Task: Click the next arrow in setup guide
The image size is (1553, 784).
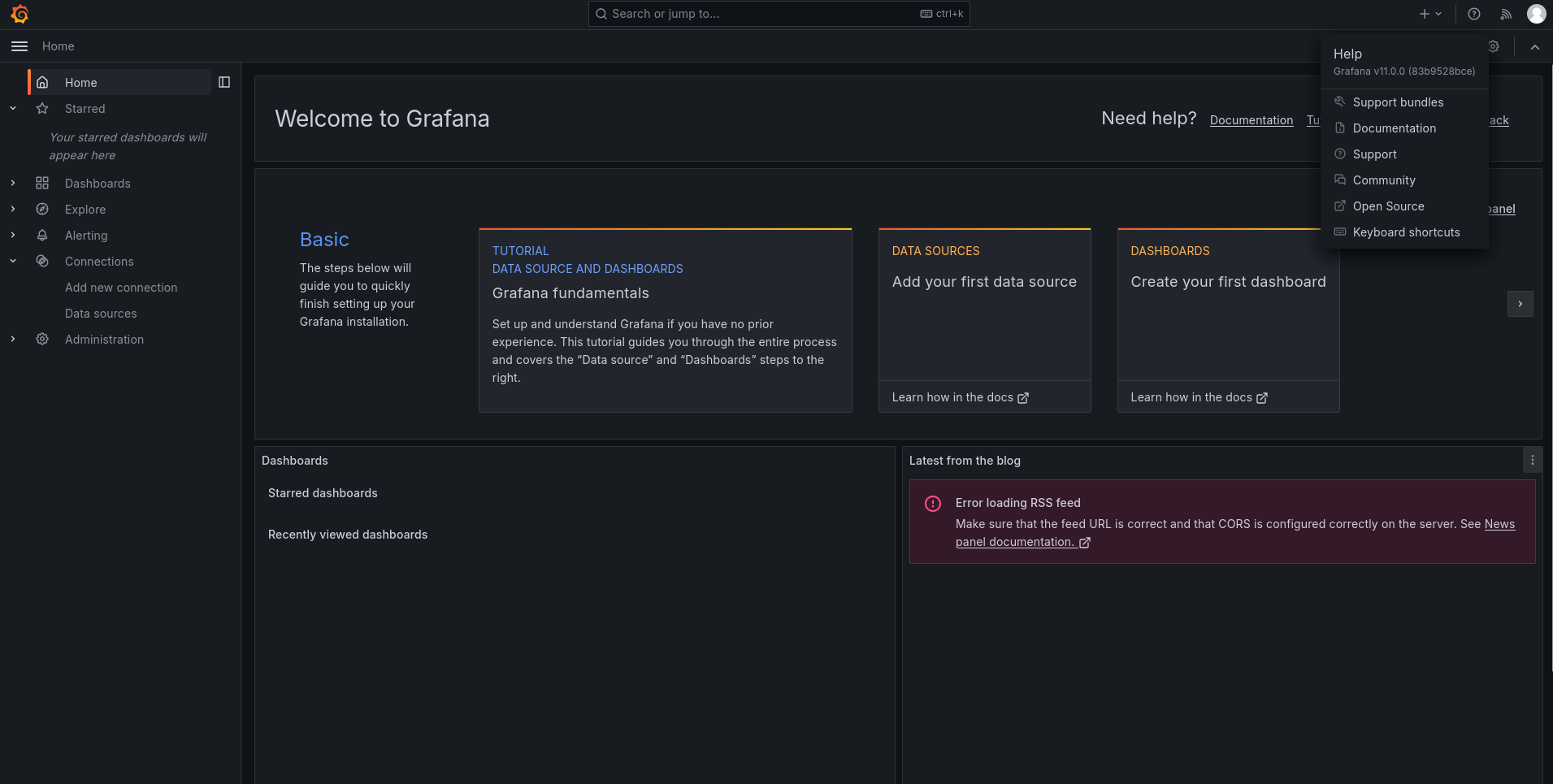Action: click(1520, 304)
